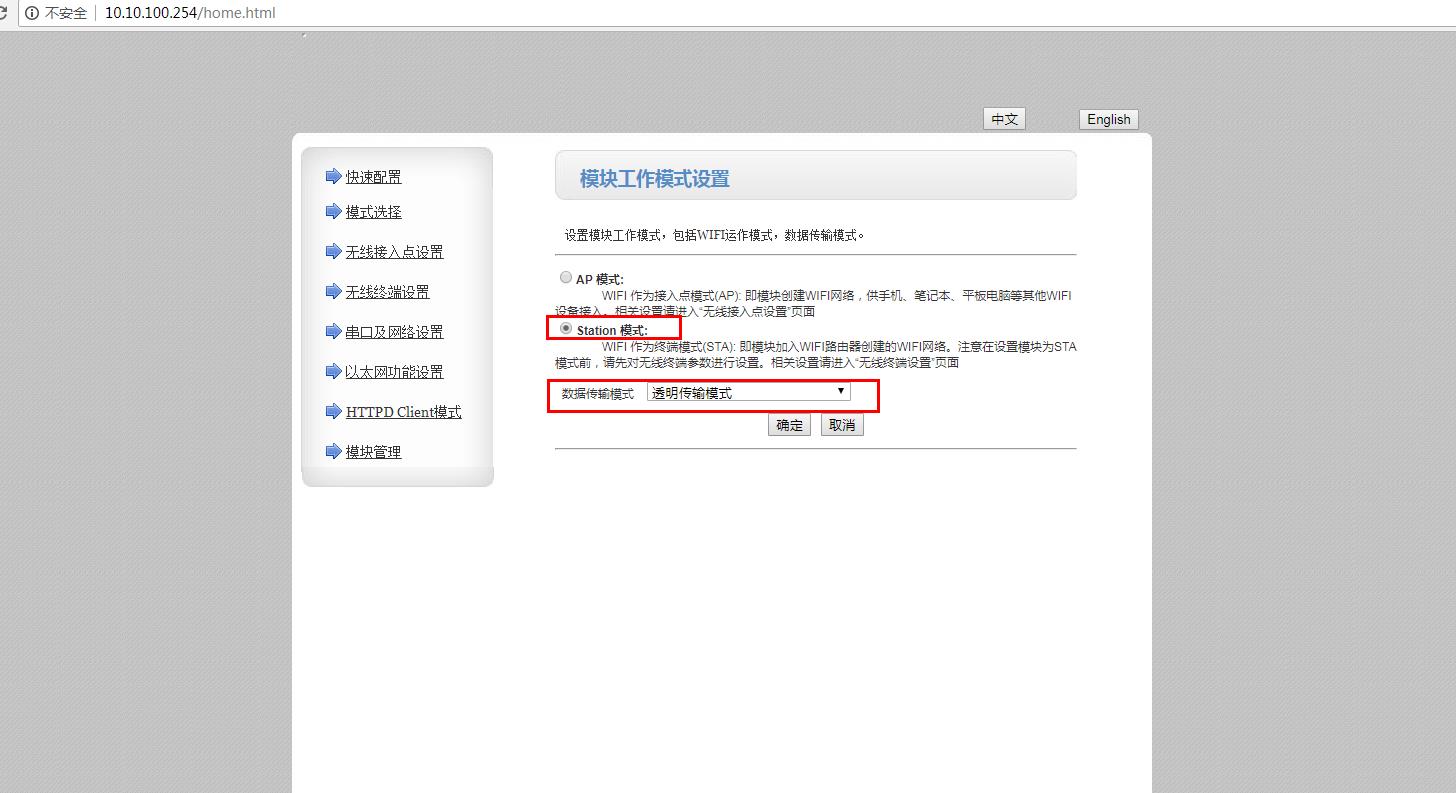Click the arrow icon beside 串口及网络设置
Screen dimensions: 1456x793
333,331
